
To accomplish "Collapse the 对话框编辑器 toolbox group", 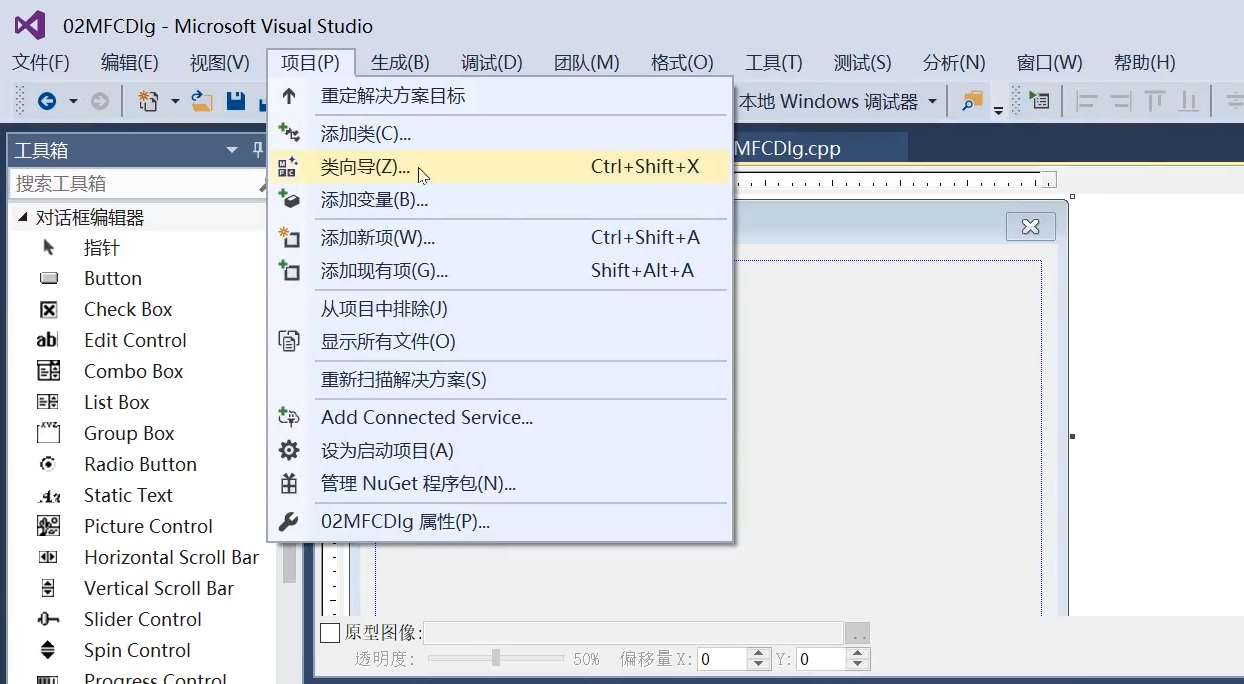I will (x=23, y=217).
